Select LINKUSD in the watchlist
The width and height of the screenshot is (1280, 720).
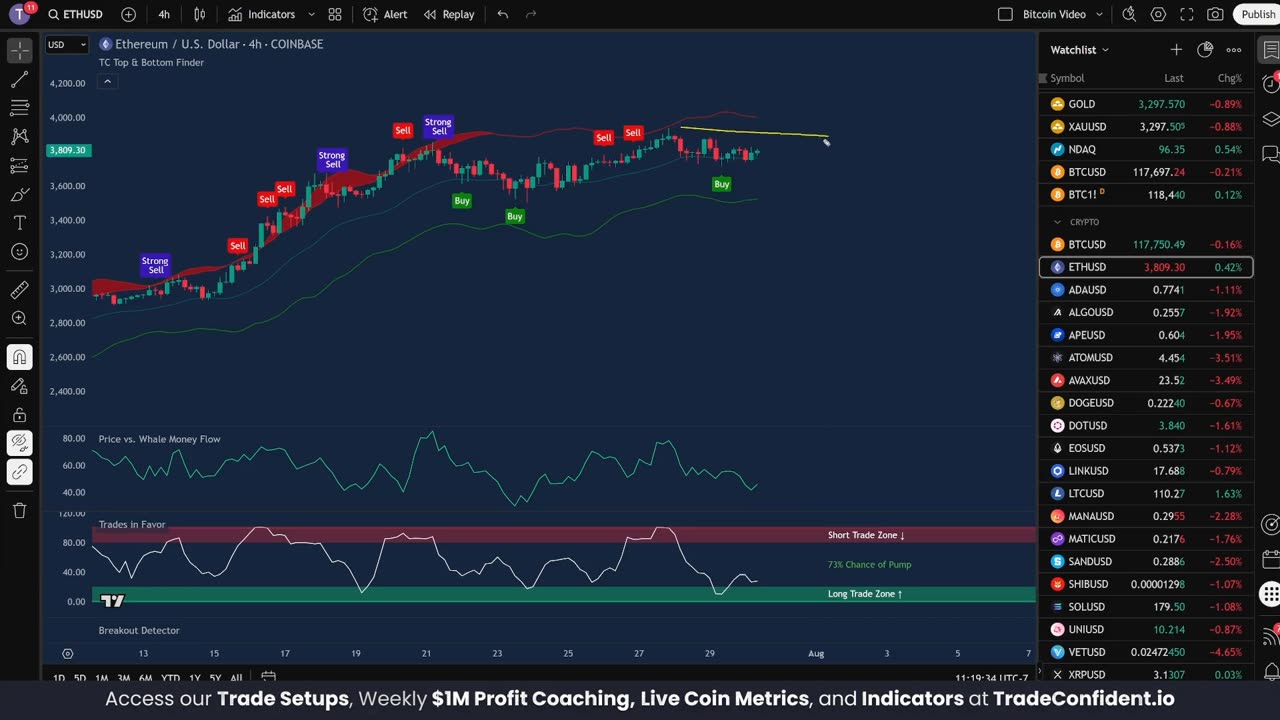[x=1146, y=471]
